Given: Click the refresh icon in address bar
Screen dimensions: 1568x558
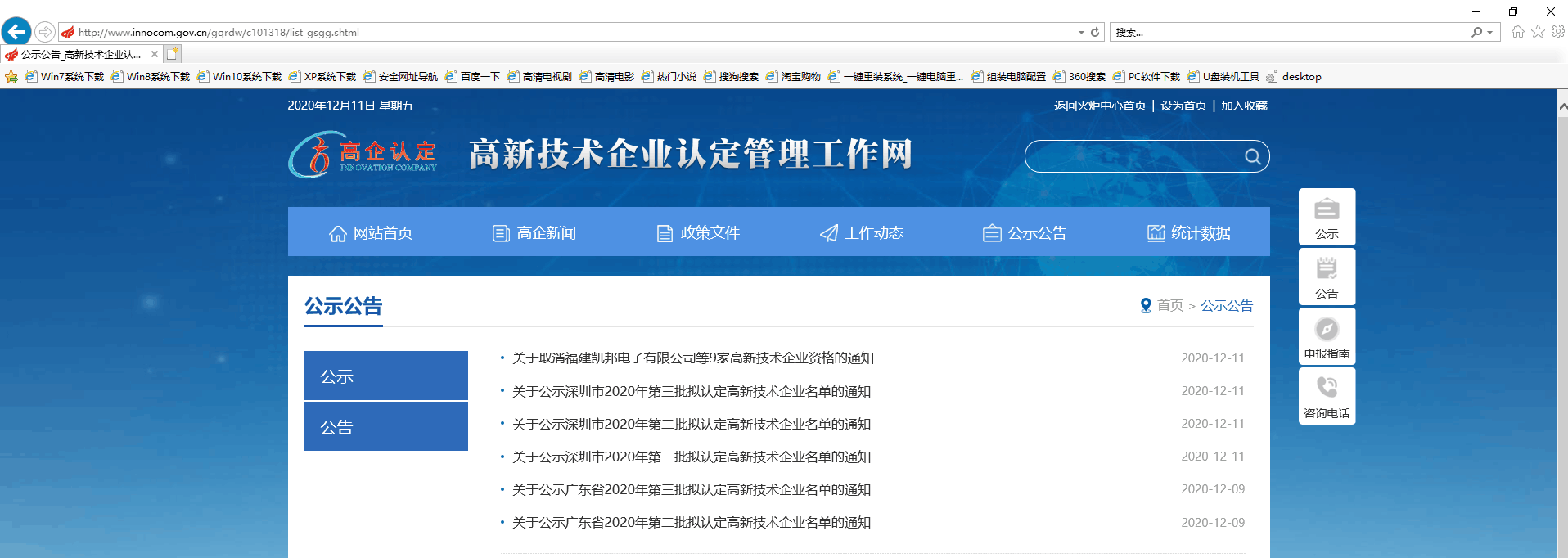Looking at the screenshot, I should coord(1095,32).
